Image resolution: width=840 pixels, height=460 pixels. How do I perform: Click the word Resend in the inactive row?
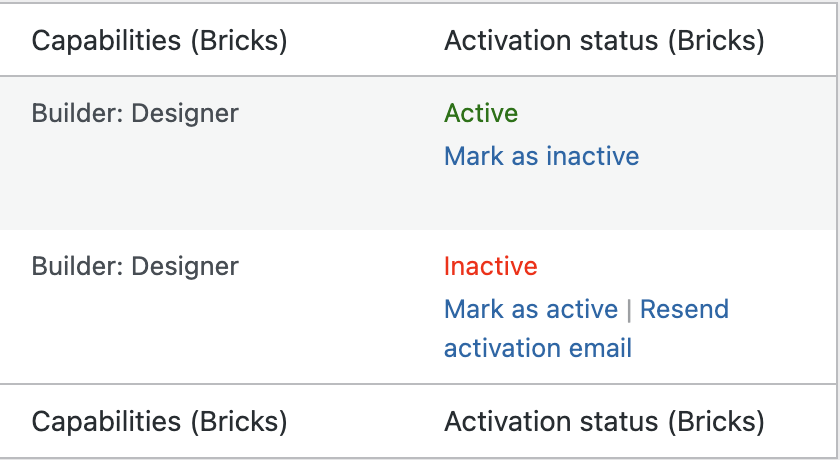[x=684, y=309]
